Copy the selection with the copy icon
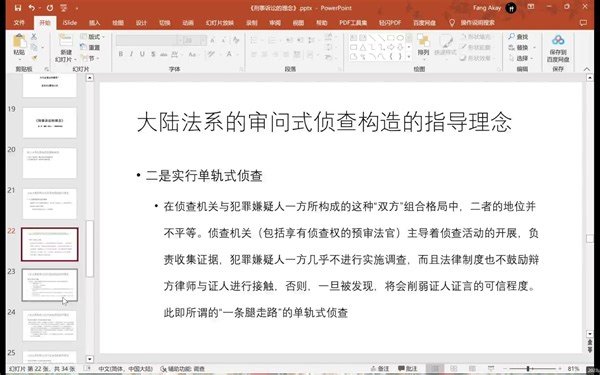This screenshot has height=375, width=600. pyautogui.click(x=34, y=47)
